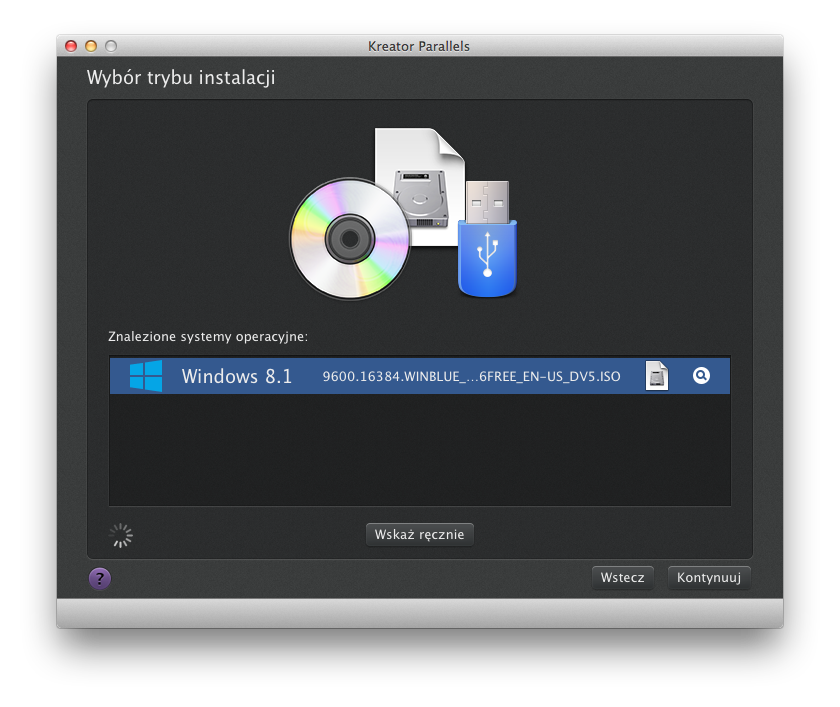Reveal the ISO using the magnifier icon

701,376
